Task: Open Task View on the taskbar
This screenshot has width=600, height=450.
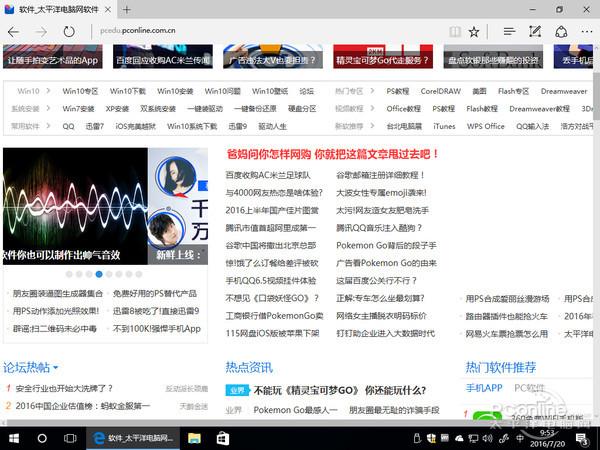Action: coord(70,438)
